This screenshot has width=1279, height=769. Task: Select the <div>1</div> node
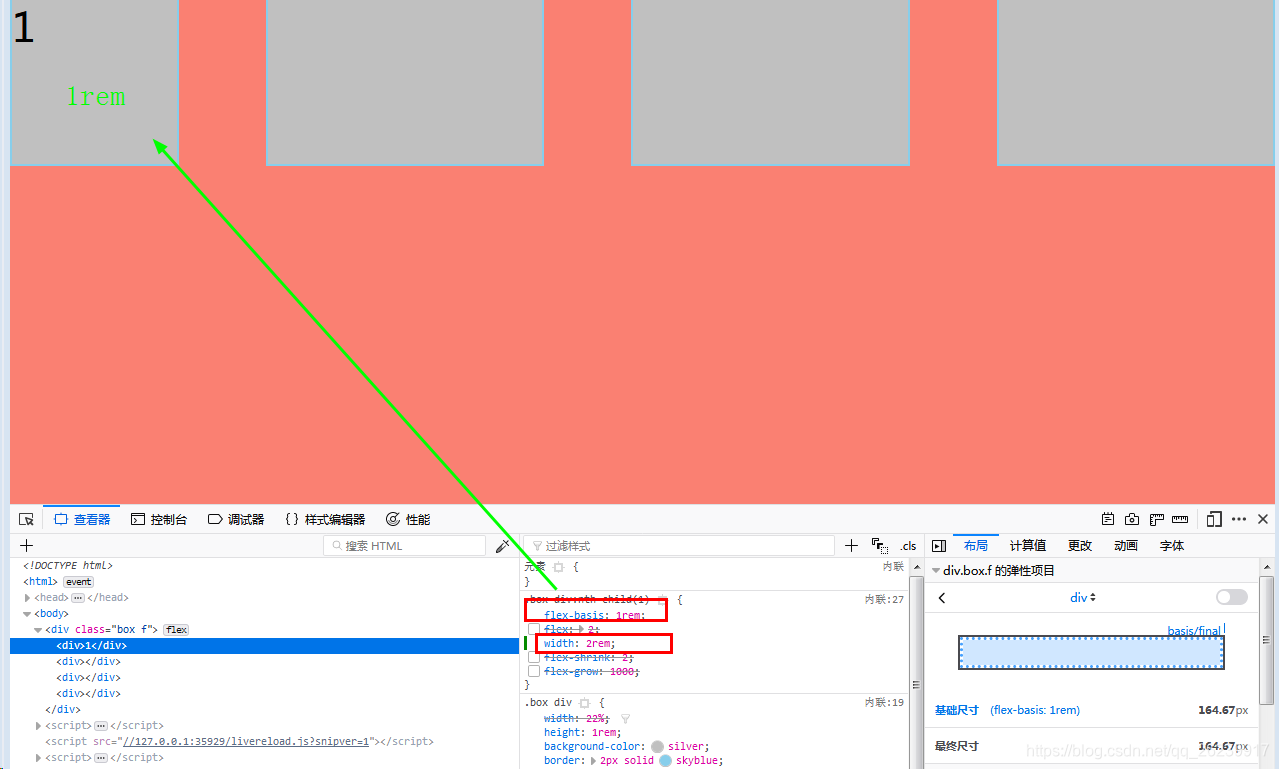click(264, 645)
